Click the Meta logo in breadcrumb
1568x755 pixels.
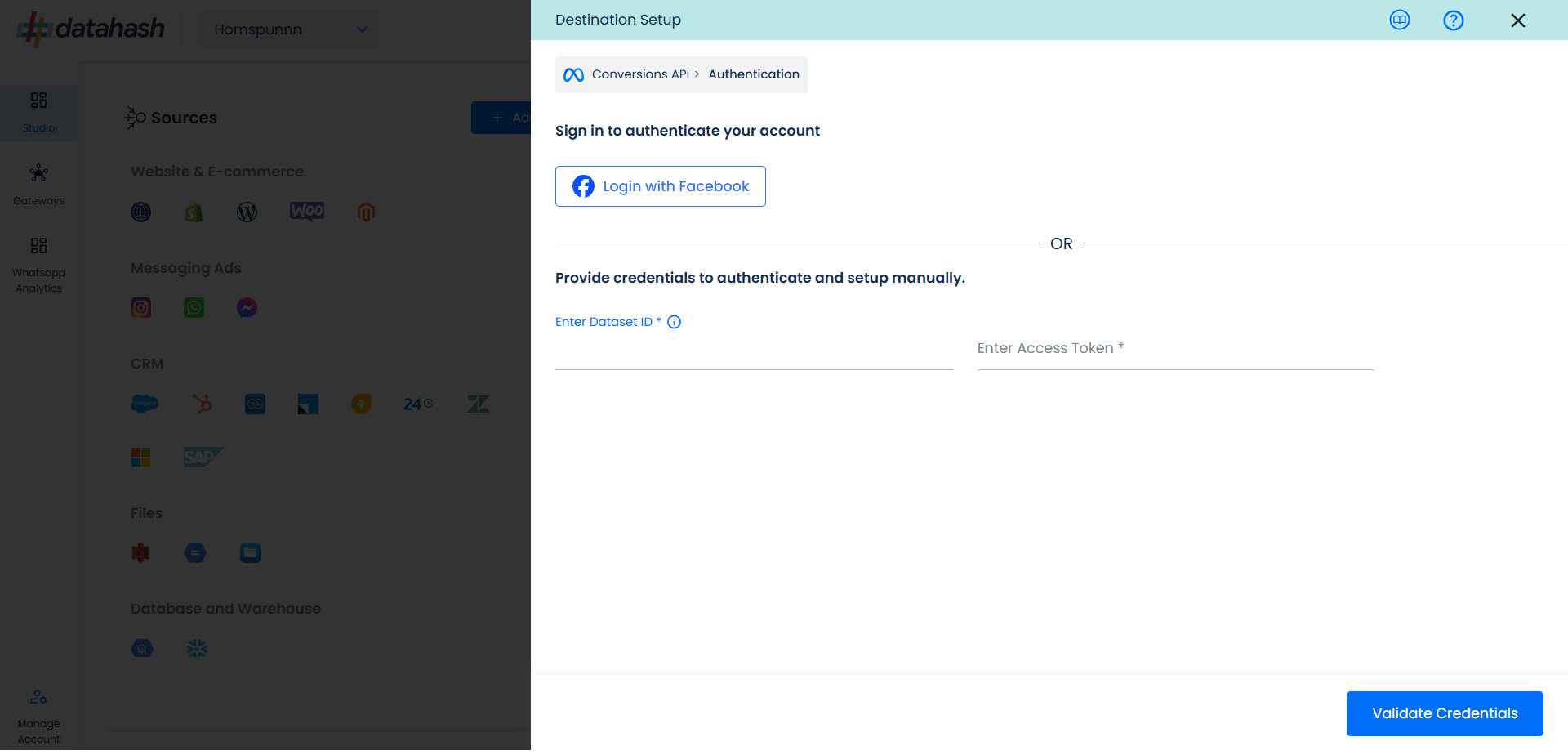tap(573, 74)
